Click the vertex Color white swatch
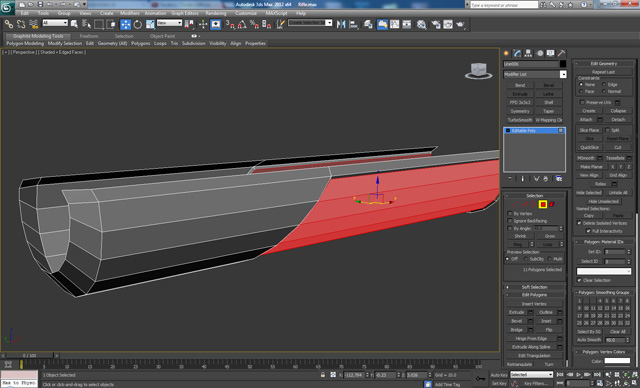Screen dimensions: 640x388 pyautogui.click(x=617, y=361)
